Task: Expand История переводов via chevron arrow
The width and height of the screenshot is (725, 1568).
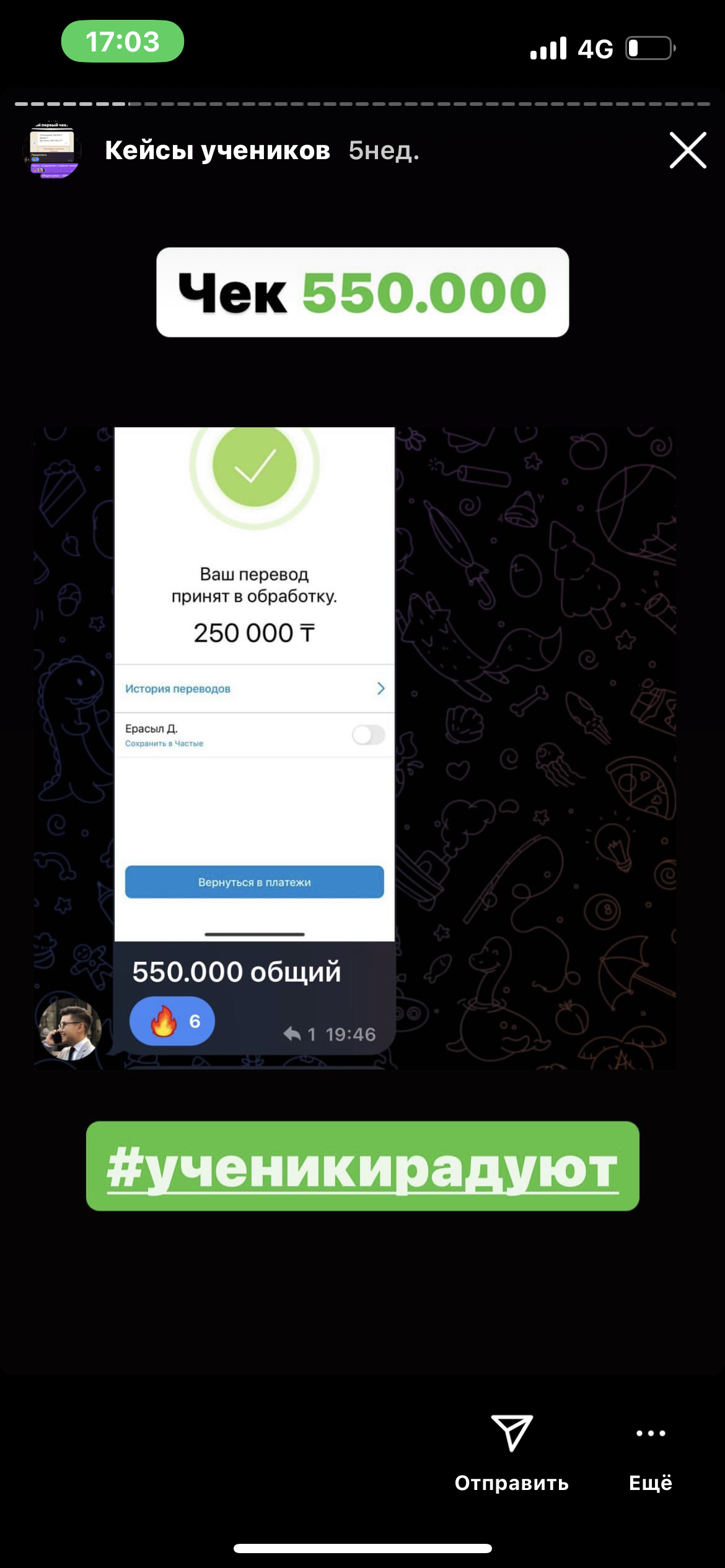Action: click(380, 689)
